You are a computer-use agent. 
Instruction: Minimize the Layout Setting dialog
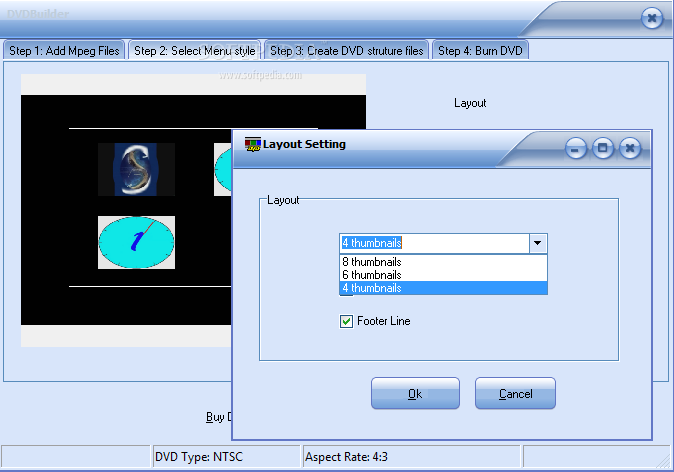pos(576,148)
